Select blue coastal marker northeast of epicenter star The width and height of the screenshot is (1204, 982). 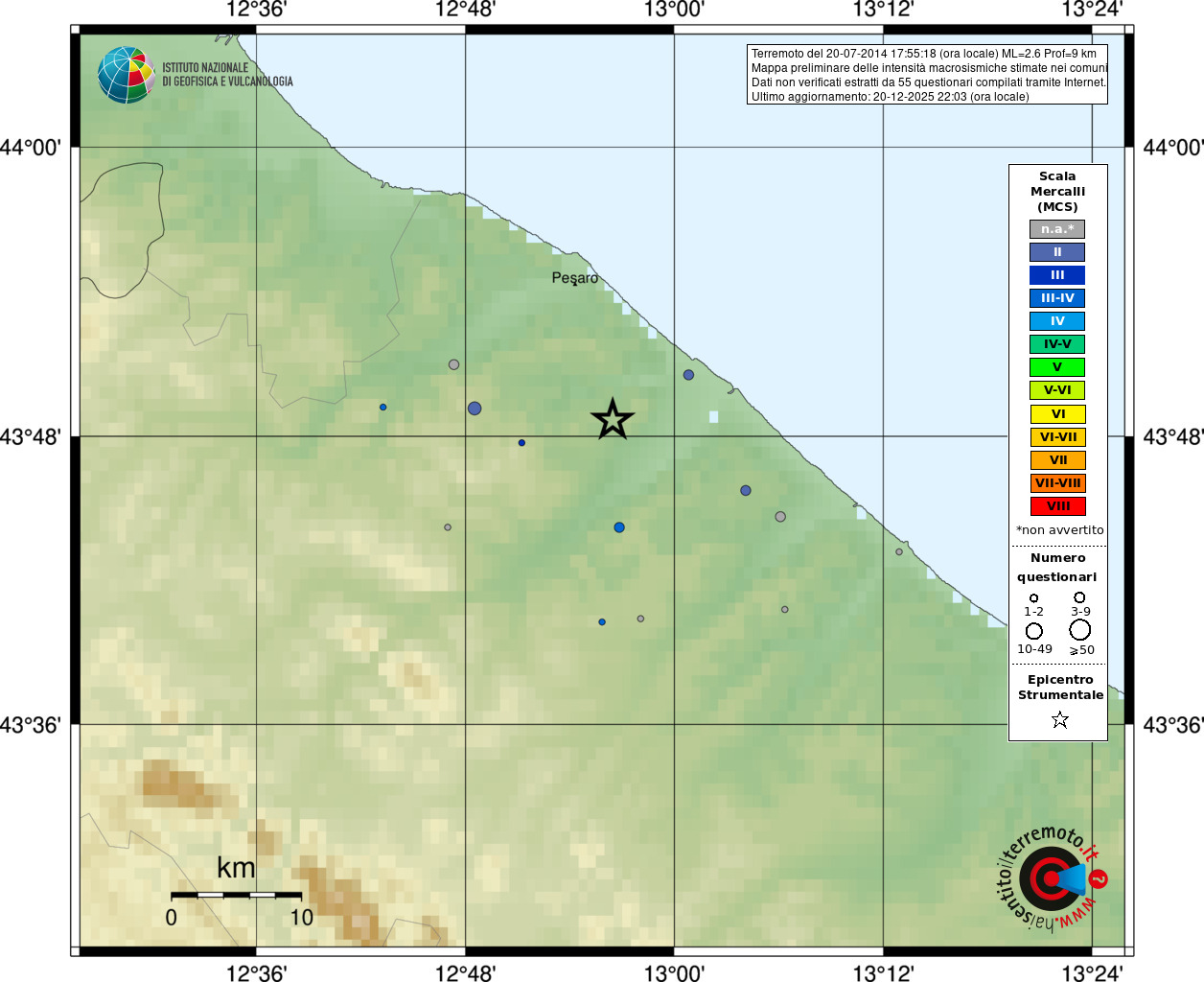click(x=688, y=375)
